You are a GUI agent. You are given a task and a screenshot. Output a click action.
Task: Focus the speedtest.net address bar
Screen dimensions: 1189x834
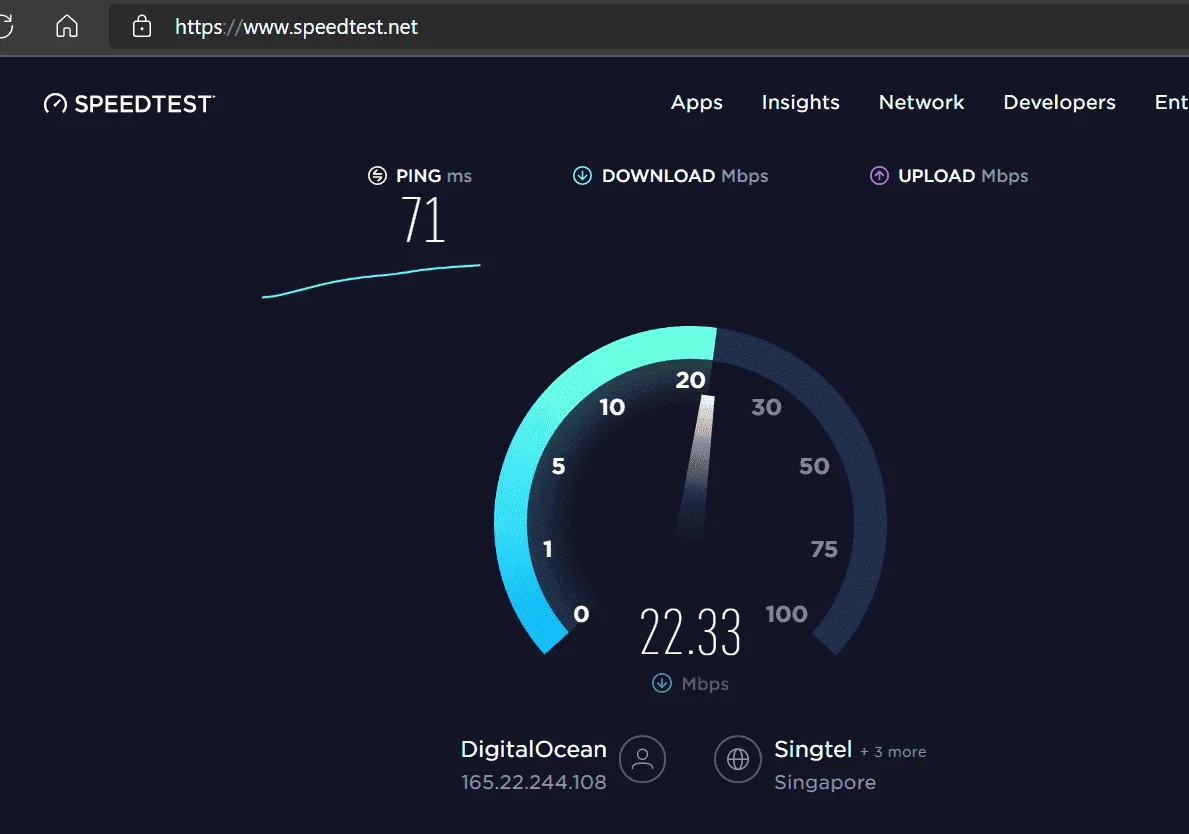[649, 27]
